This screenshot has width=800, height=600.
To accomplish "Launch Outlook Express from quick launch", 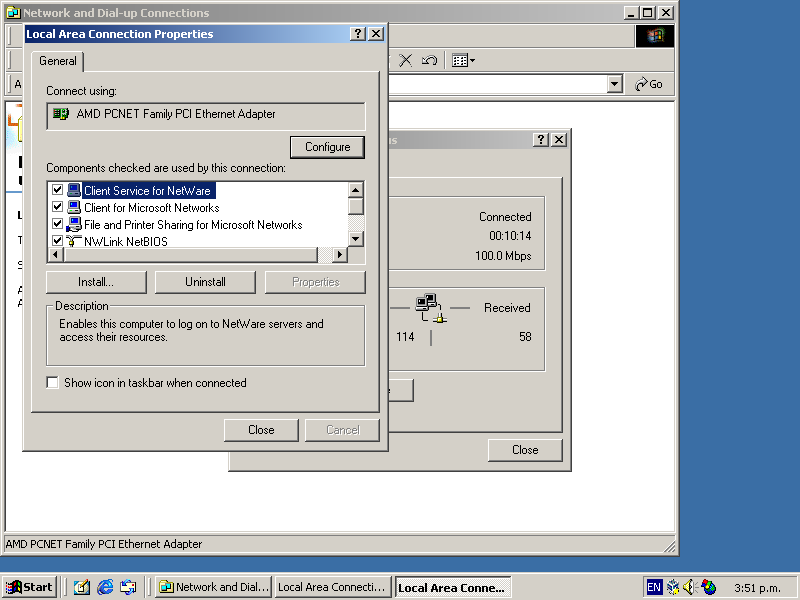I will pos(128,587).
